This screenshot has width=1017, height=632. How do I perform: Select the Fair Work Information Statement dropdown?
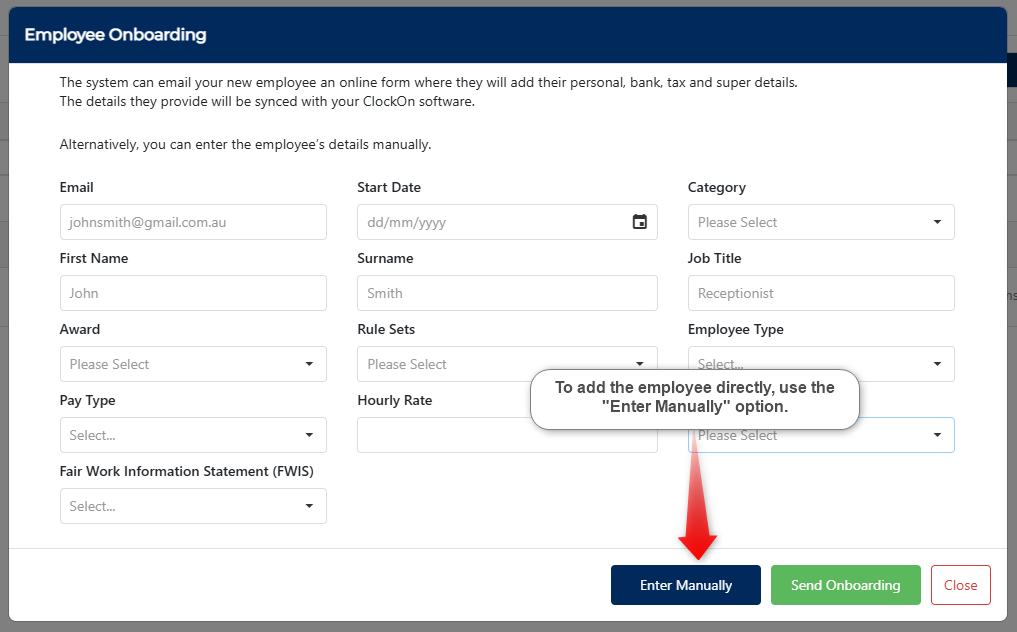coord(192,506)
